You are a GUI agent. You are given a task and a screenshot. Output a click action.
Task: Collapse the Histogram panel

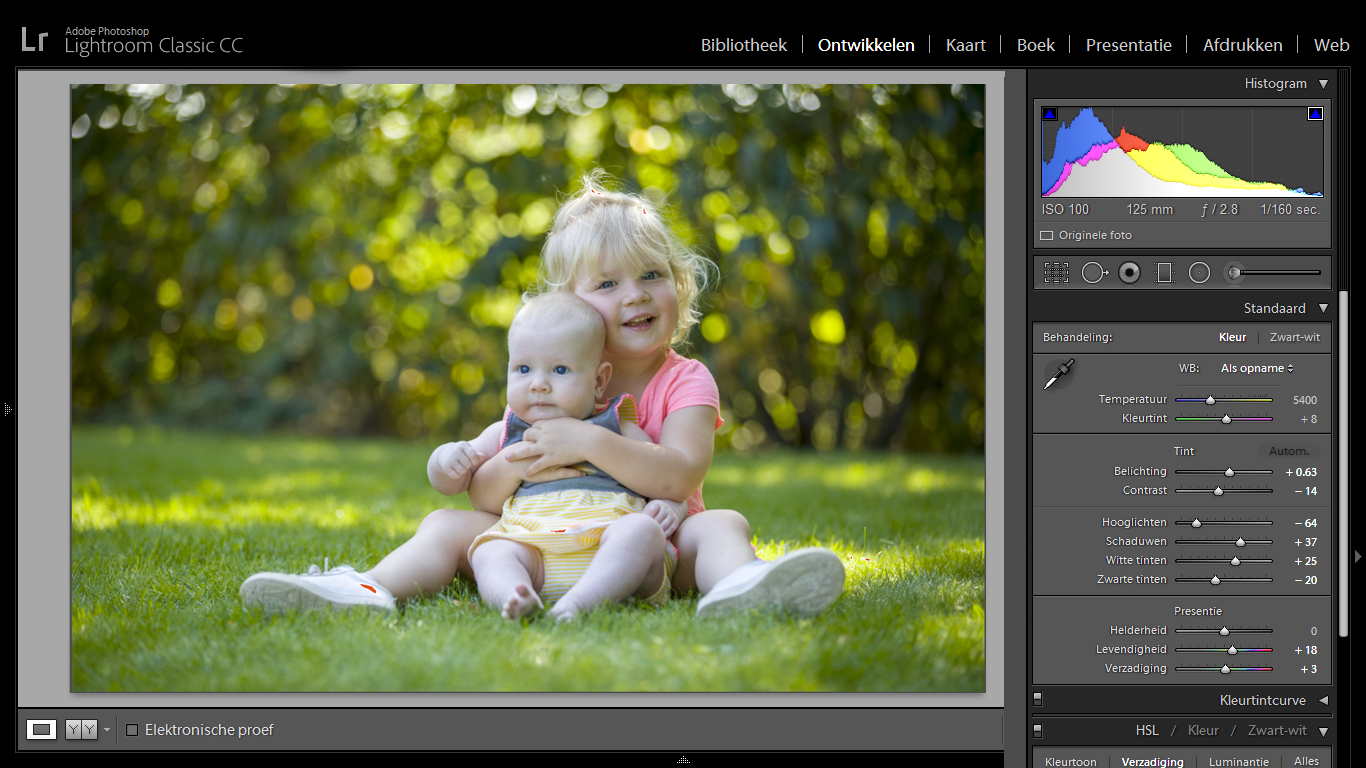(x=1324, y=84)
